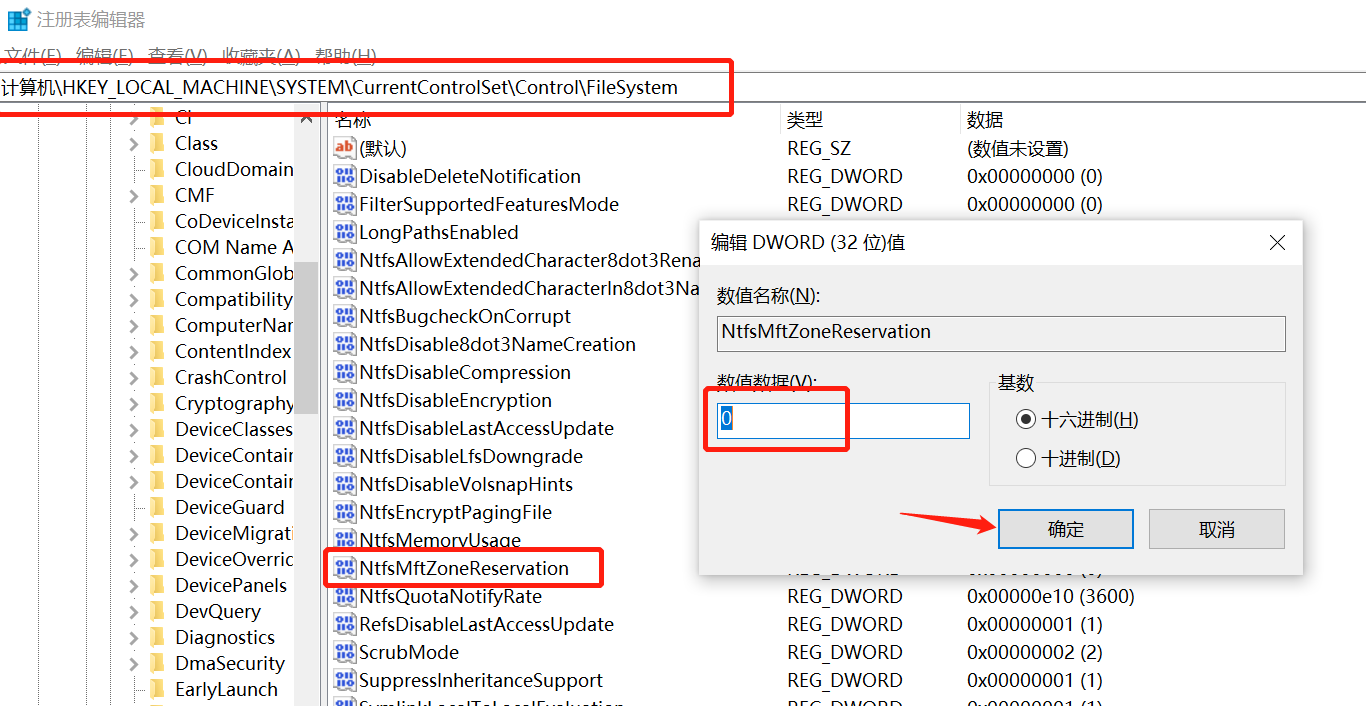Expand the Diagnostics tree node
Screen dimensions: 1366x706
click(134, 638)
